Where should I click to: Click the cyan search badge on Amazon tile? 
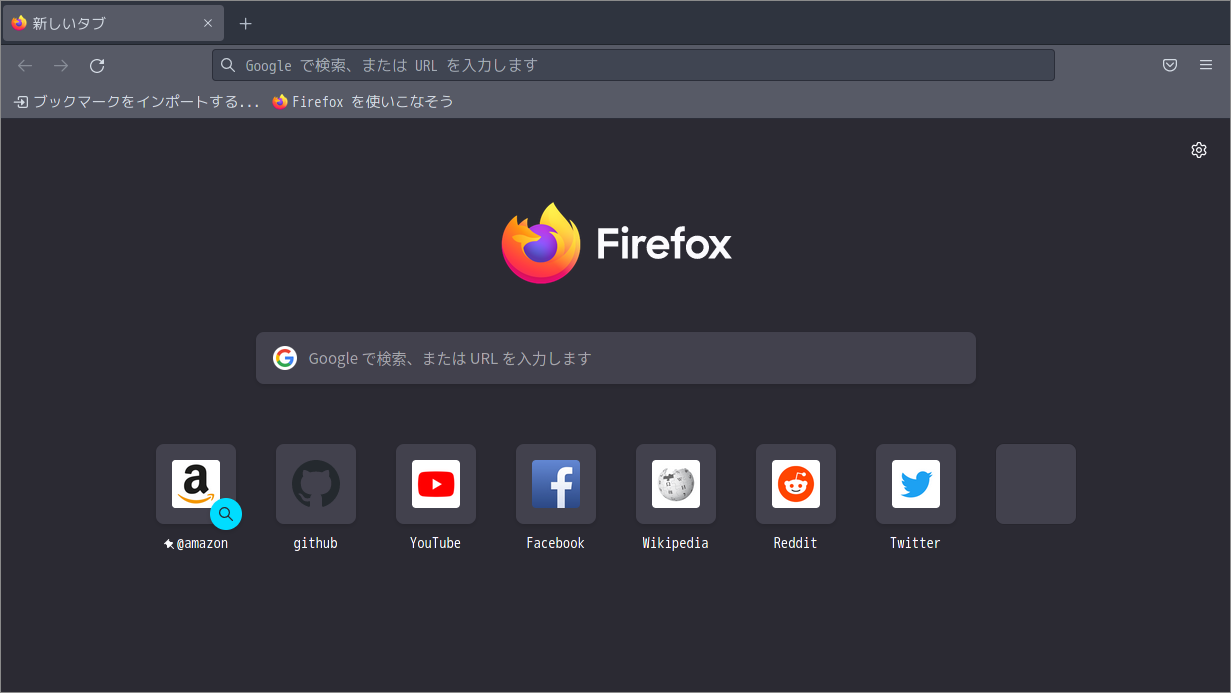(x=226, y=514)
